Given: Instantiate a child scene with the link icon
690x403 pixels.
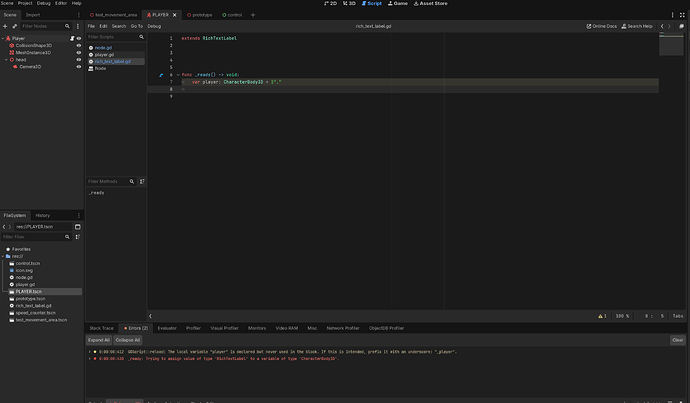Looking at the screenshot, I should (14, 26).
